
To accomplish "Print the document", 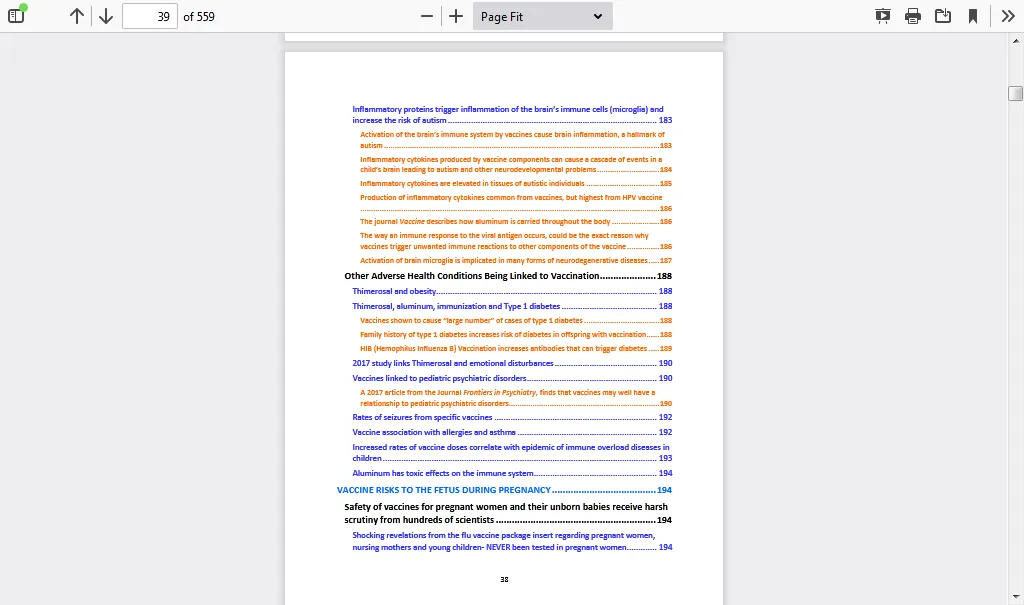I will [x=912, y=16].
